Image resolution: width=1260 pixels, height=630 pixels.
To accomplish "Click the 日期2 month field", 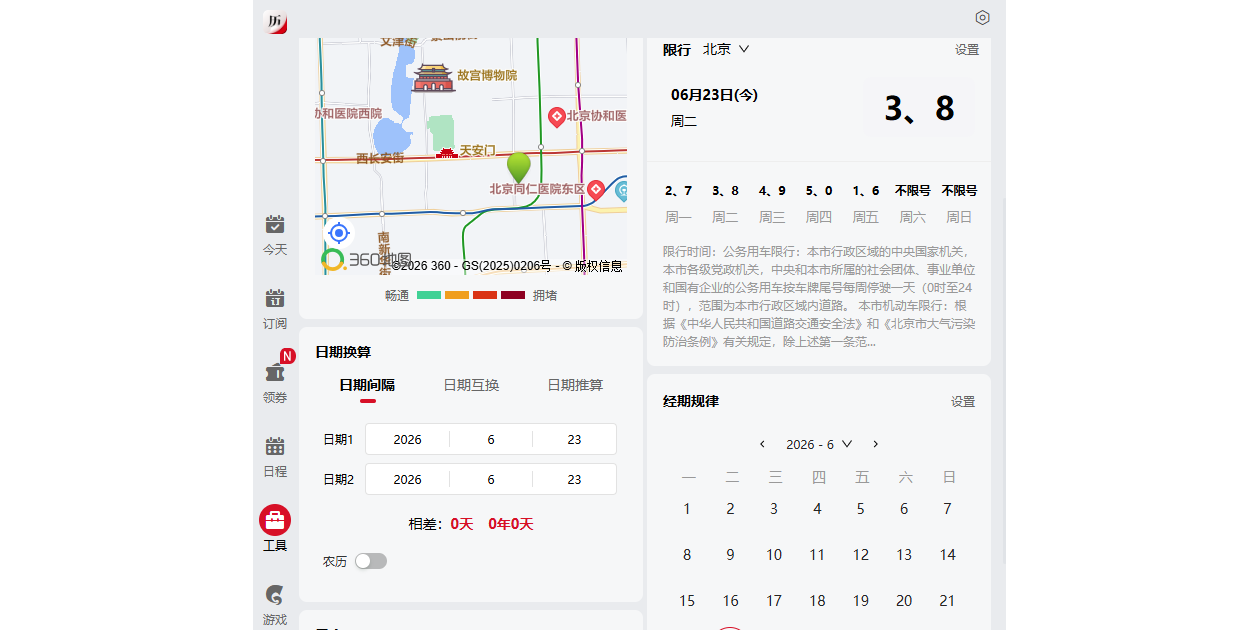I will [491, 479].
